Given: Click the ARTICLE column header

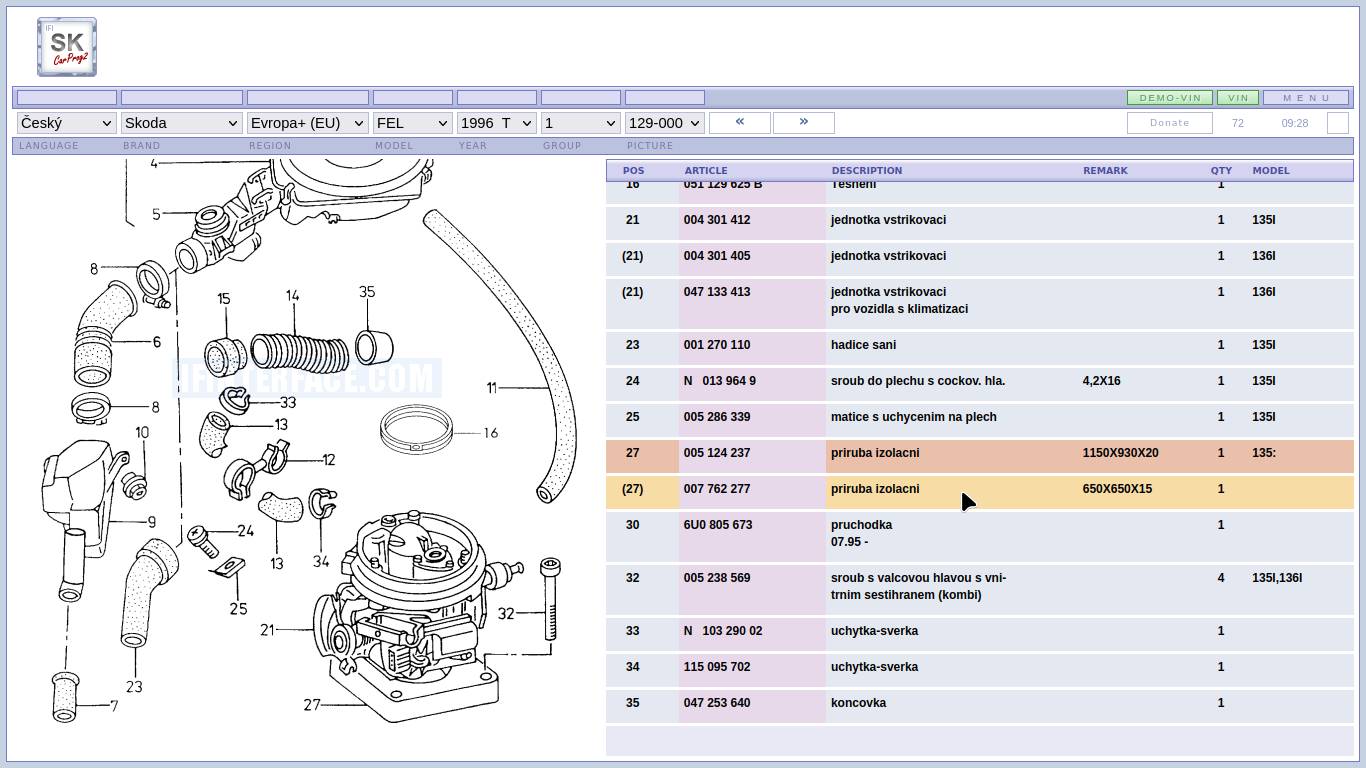Looking at the screenshot, I should [x=706, y=171].
